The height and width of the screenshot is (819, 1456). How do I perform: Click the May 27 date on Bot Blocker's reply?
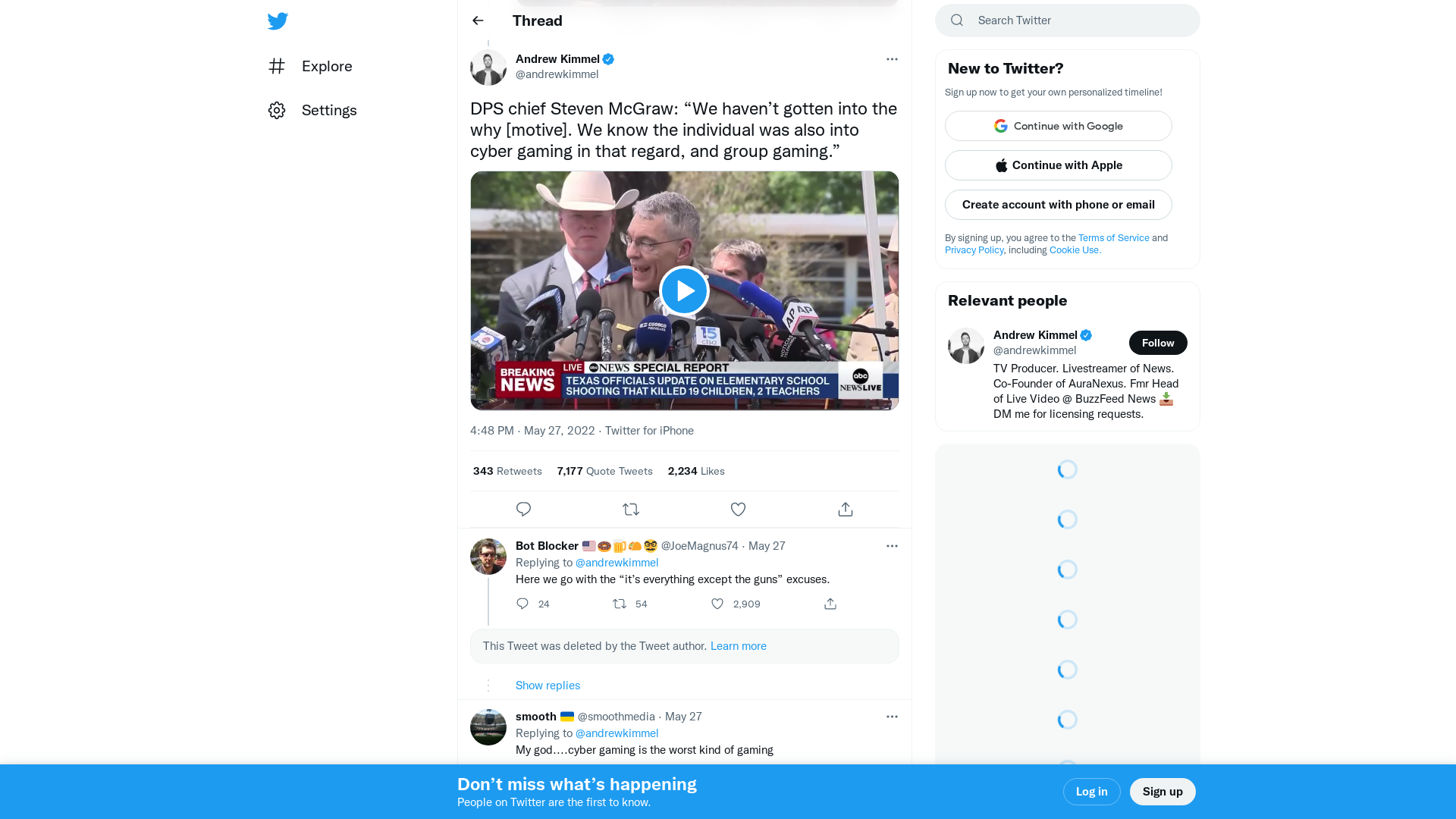[767, 546]
